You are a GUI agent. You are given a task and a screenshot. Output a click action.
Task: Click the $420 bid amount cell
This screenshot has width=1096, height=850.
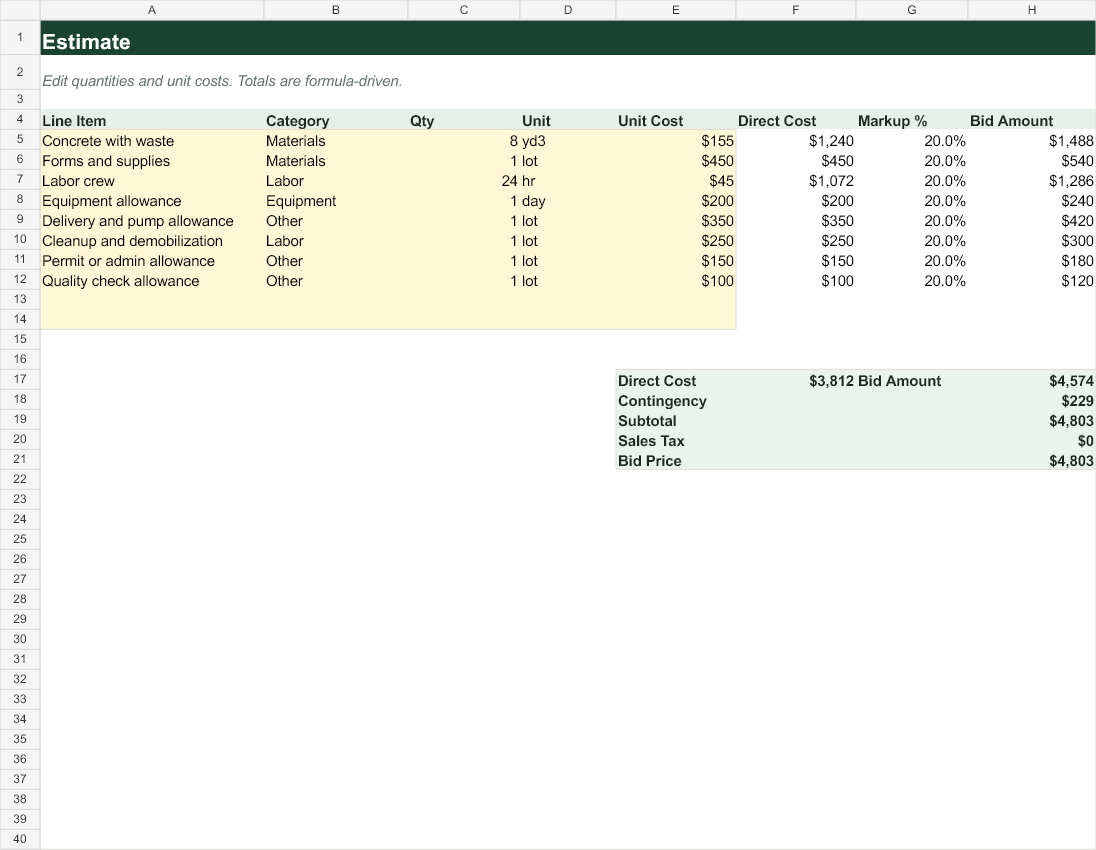(x=1032, y=221)
